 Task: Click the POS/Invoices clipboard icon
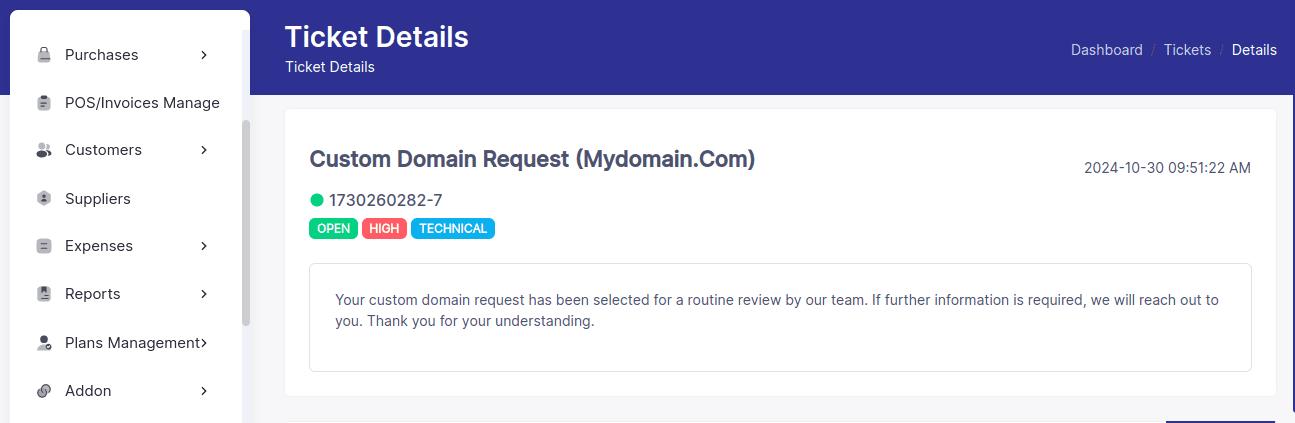click(44, 103)
